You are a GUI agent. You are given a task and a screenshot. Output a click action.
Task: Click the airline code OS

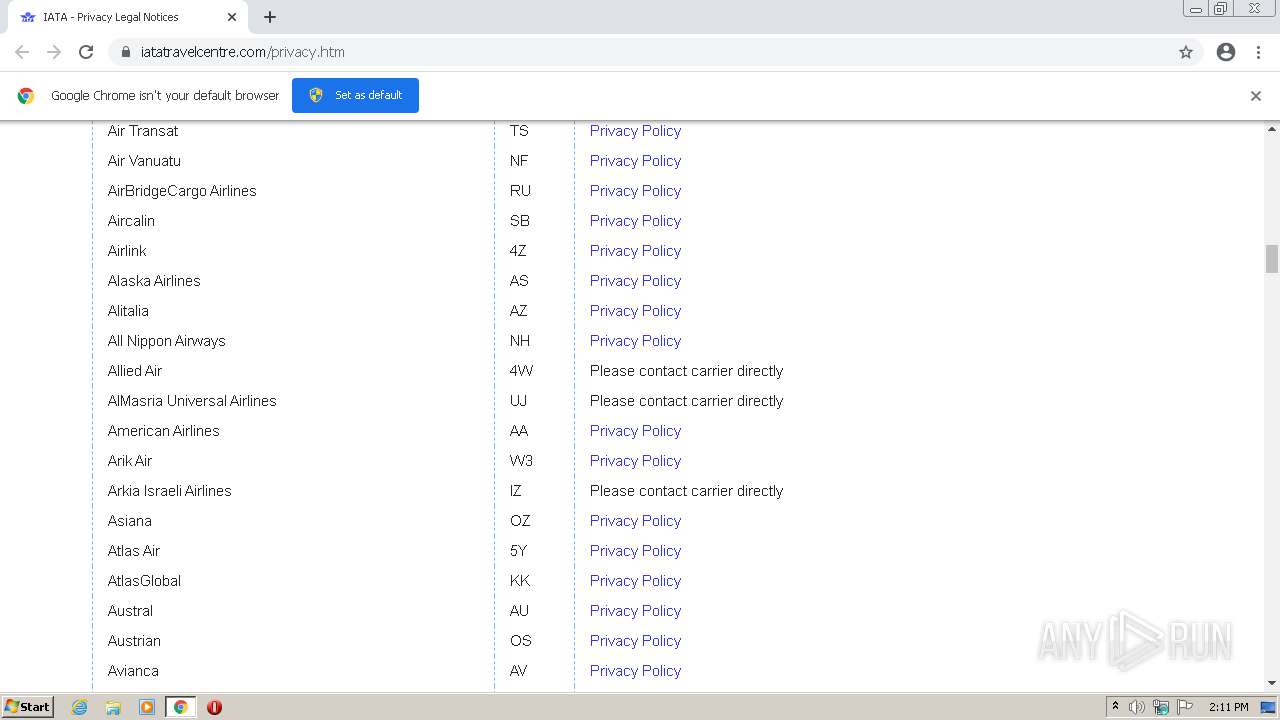521,641
